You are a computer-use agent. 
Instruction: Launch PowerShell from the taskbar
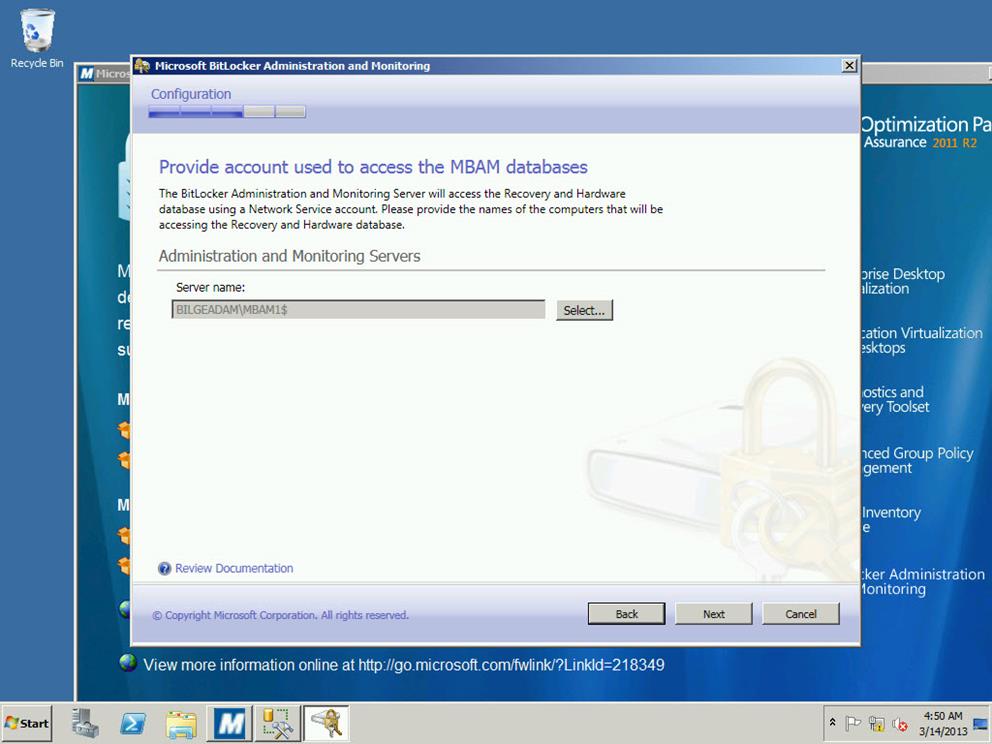click(x=133, y=723)
